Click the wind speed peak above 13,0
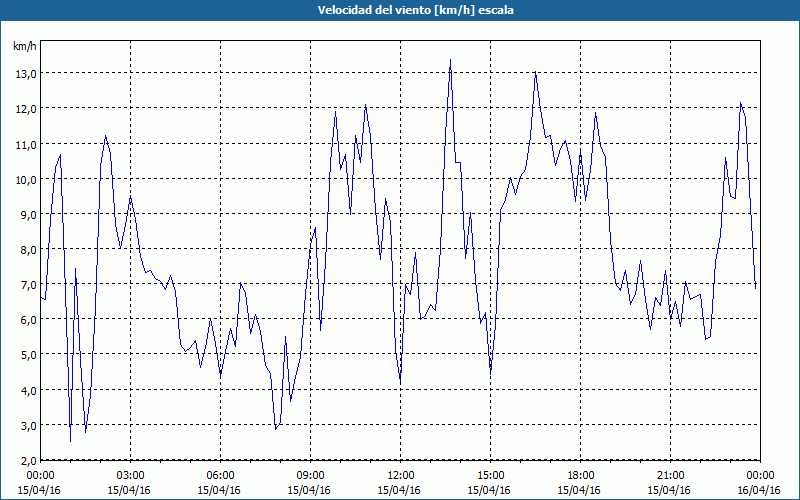The width and height of the screenshot is (800, 500). [450, 60]
